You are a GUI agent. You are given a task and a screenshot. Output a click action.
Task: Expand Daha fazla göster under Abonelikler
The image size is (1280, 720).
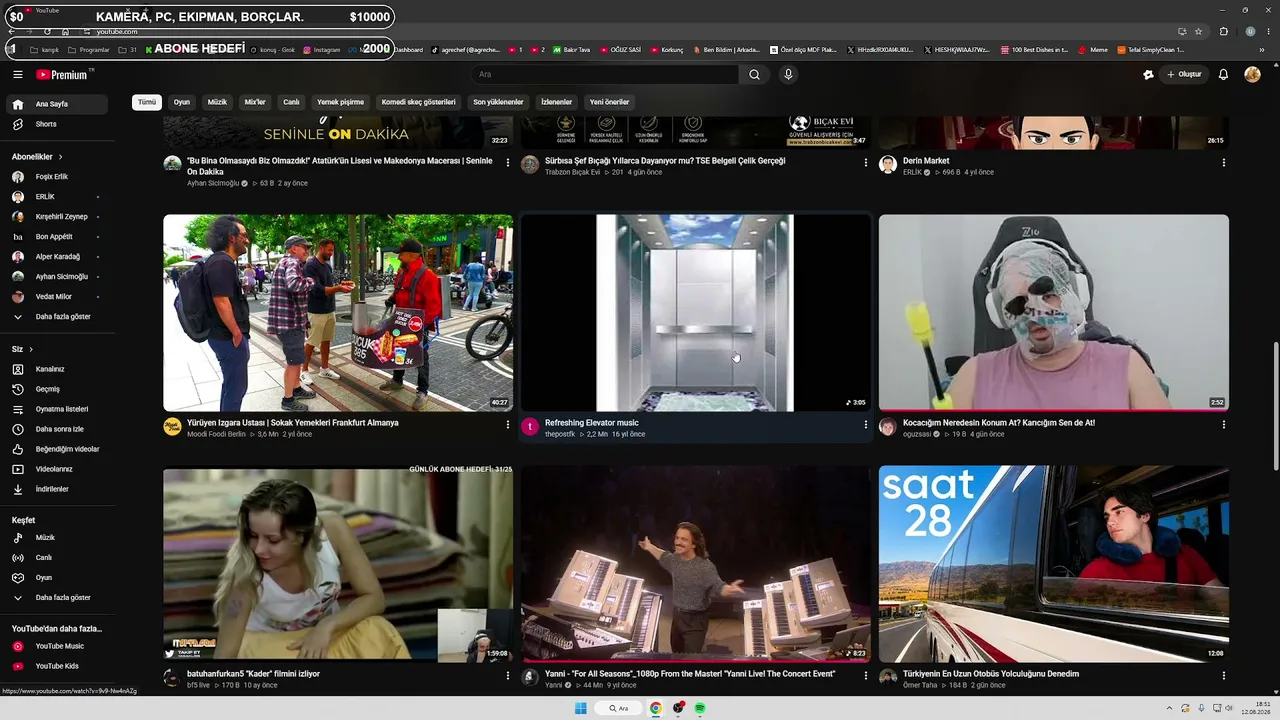coord(57,317)
